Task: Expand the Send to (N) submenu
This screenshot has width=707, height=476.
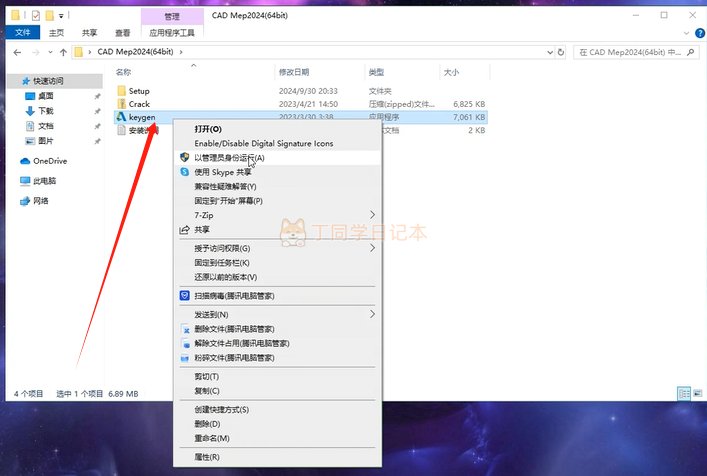Action: (x=277, y=314)
